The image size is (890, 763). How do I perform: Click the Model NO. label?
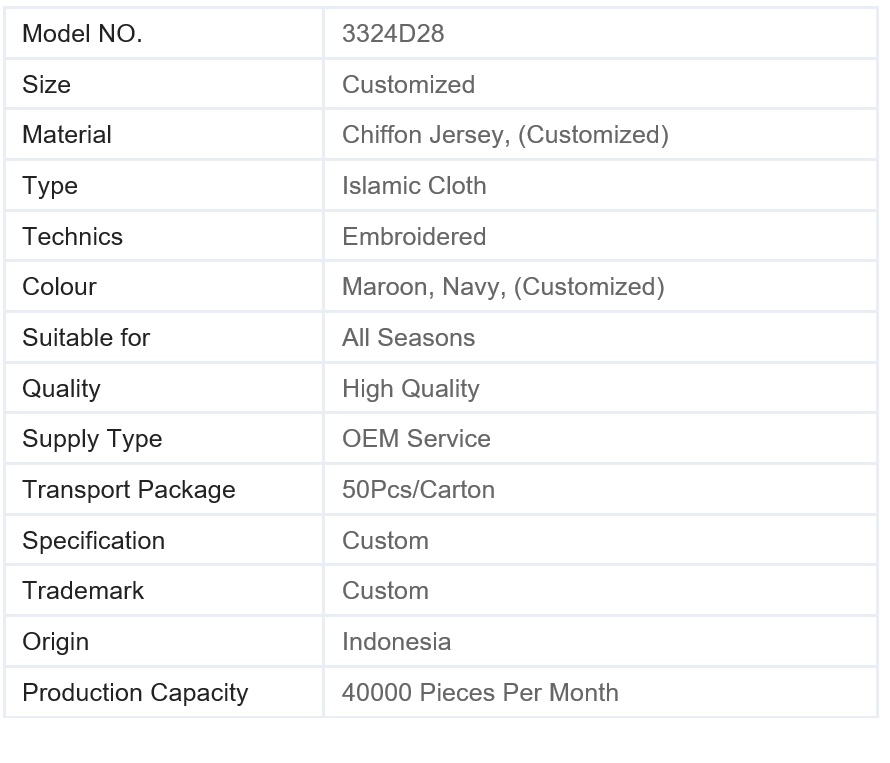tap(82, 33)
